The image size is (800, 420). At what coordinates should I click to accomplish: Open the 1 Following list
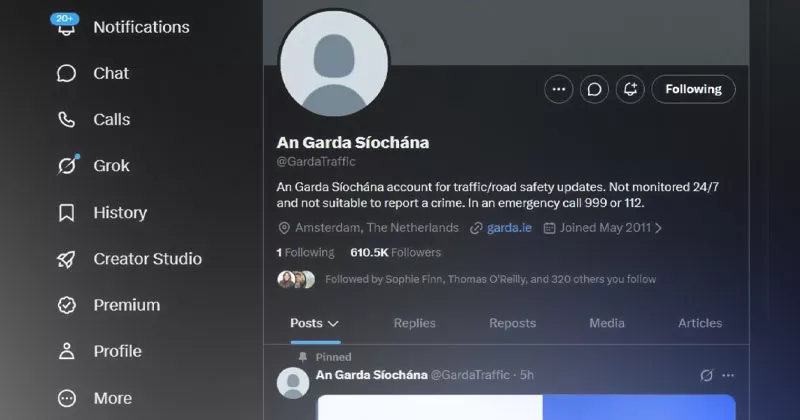coord(305,253)
